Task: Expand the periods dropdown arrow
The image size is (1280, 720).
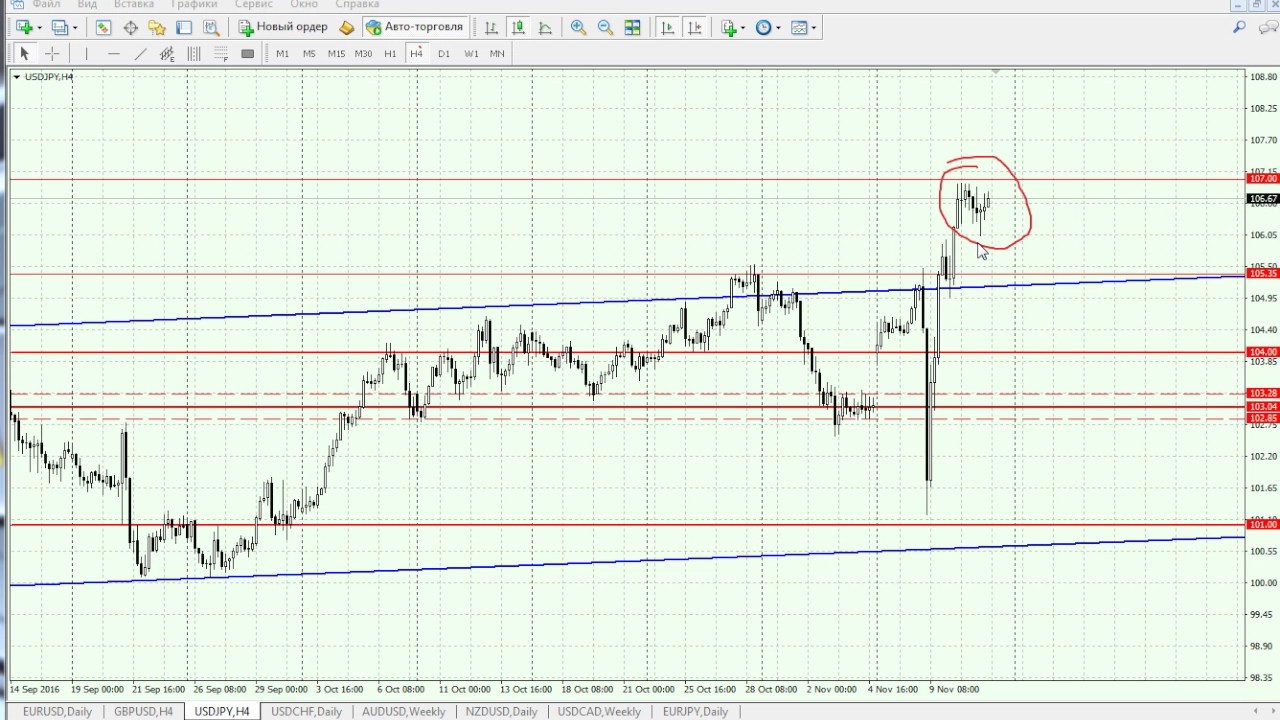Action: pos(779,28)
